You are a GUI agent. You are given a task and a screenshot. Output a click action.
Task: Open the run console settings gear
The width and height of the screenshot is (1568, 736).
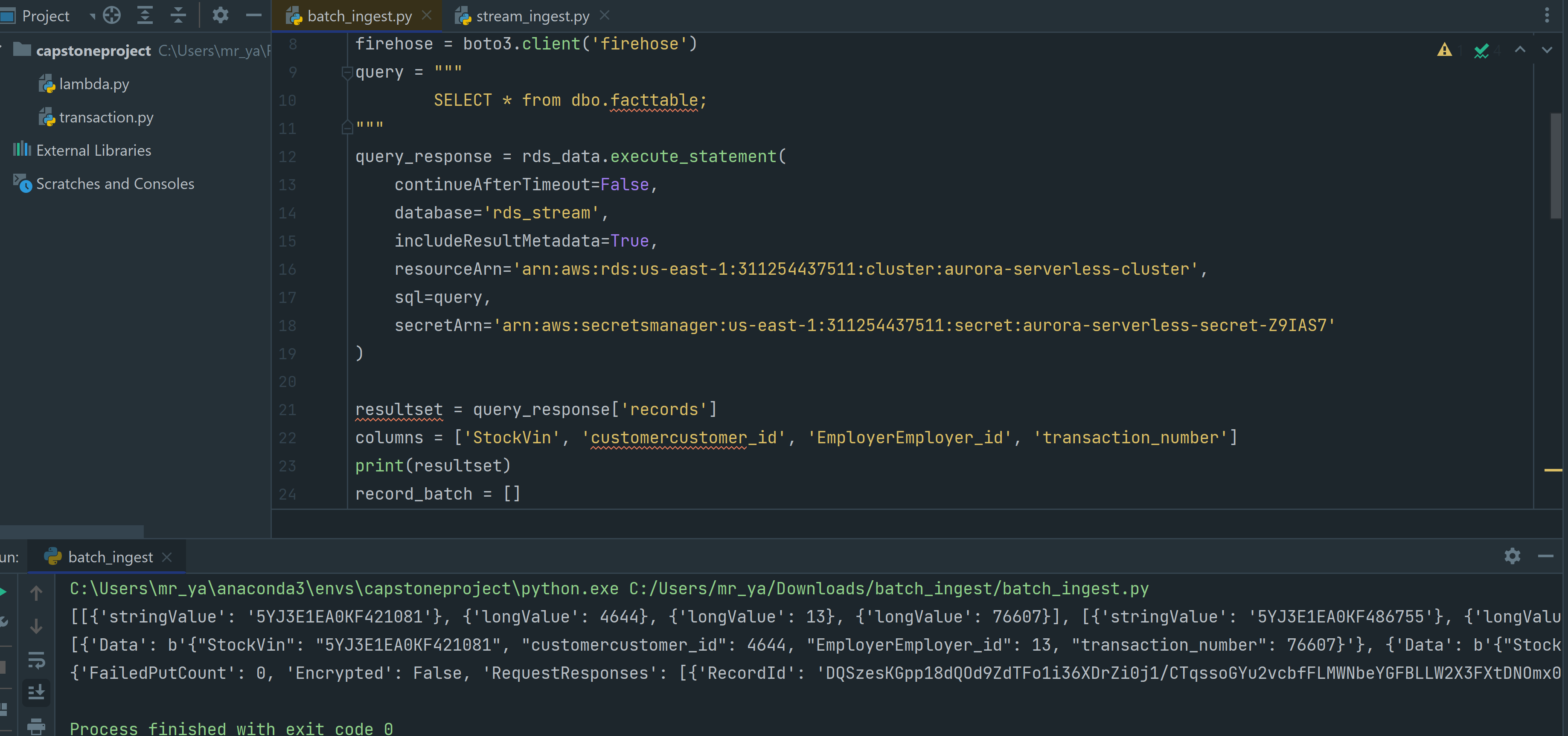[1512, 556]
